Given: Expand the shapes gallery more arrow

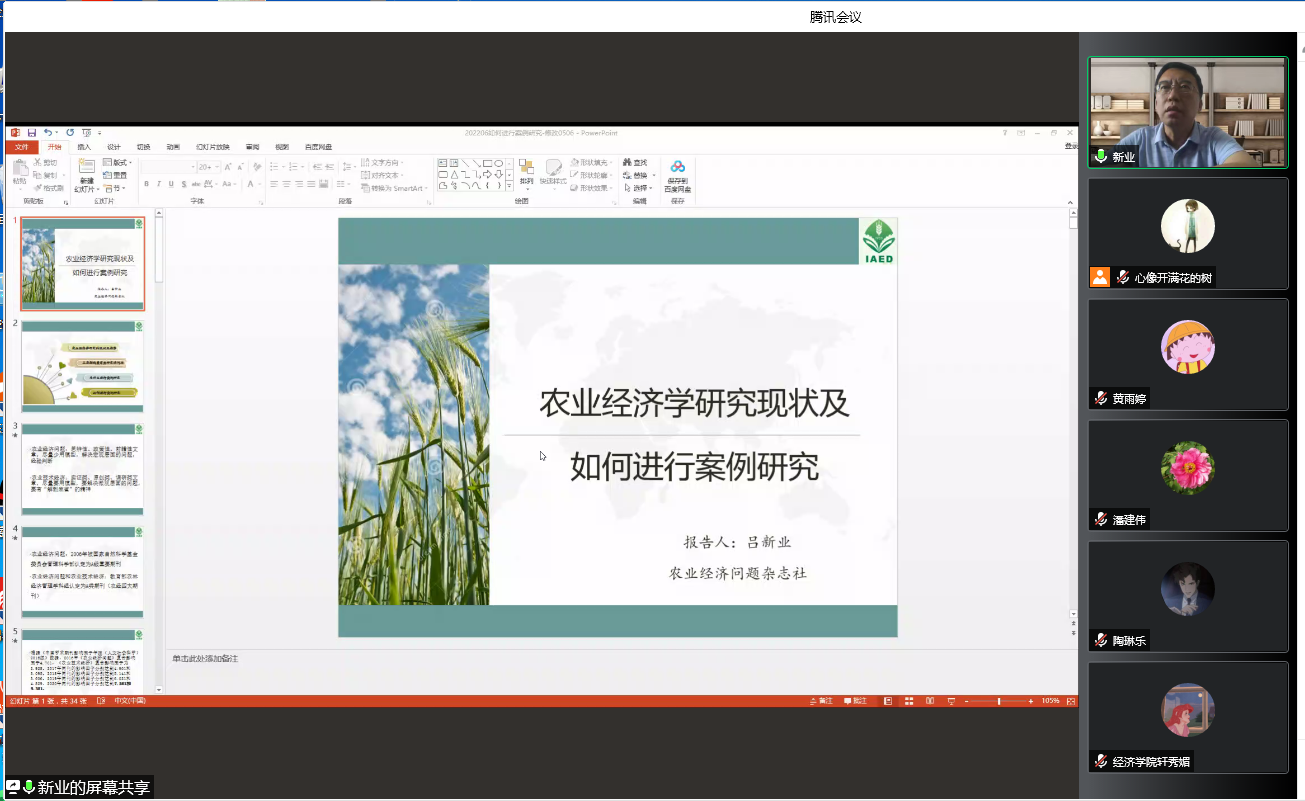Looking at the screenshot, I should [x=509, y=186].
